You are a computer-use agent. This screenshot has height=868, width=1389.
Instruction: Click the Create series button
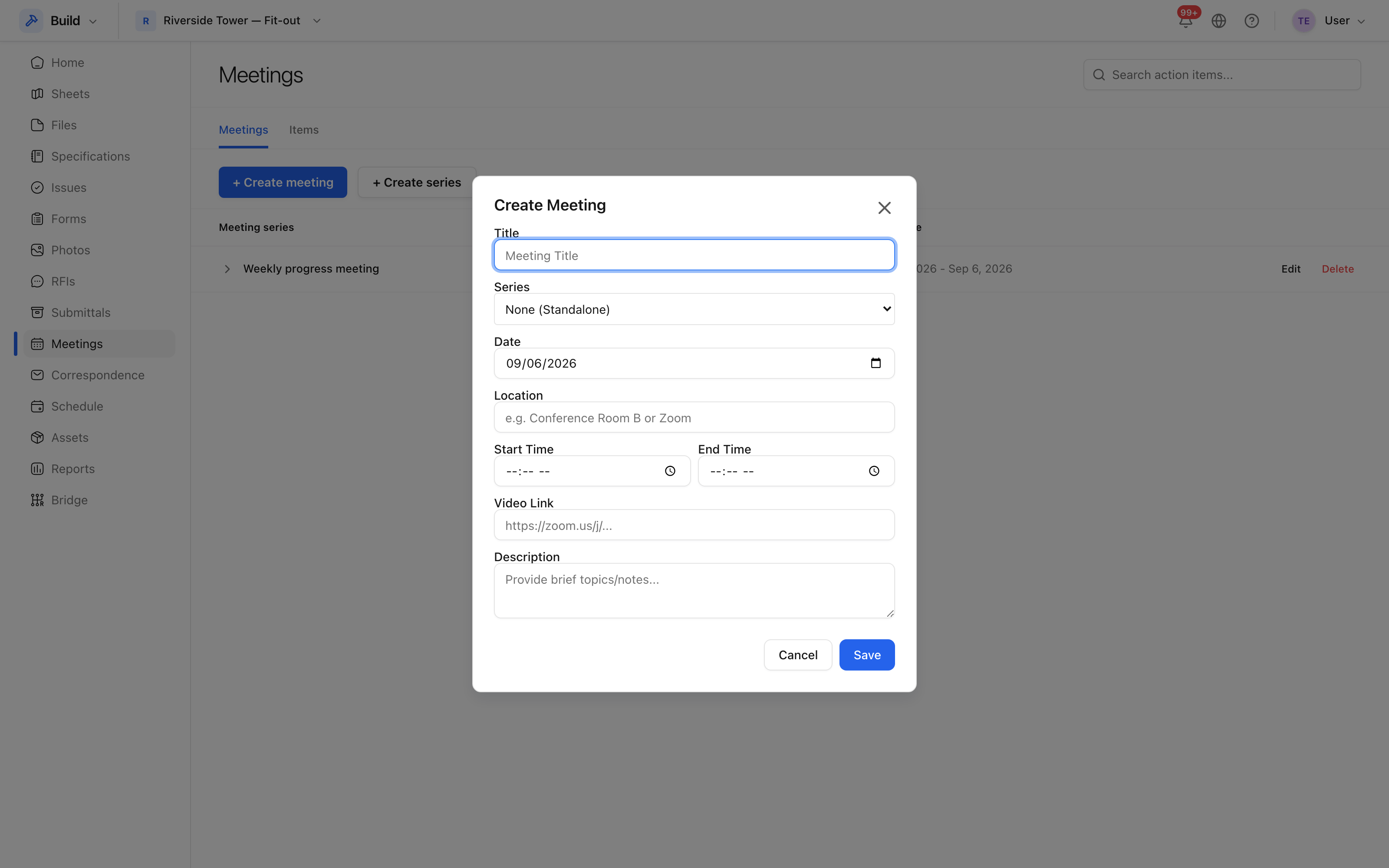pyautogui.click(x=417, y=182)
